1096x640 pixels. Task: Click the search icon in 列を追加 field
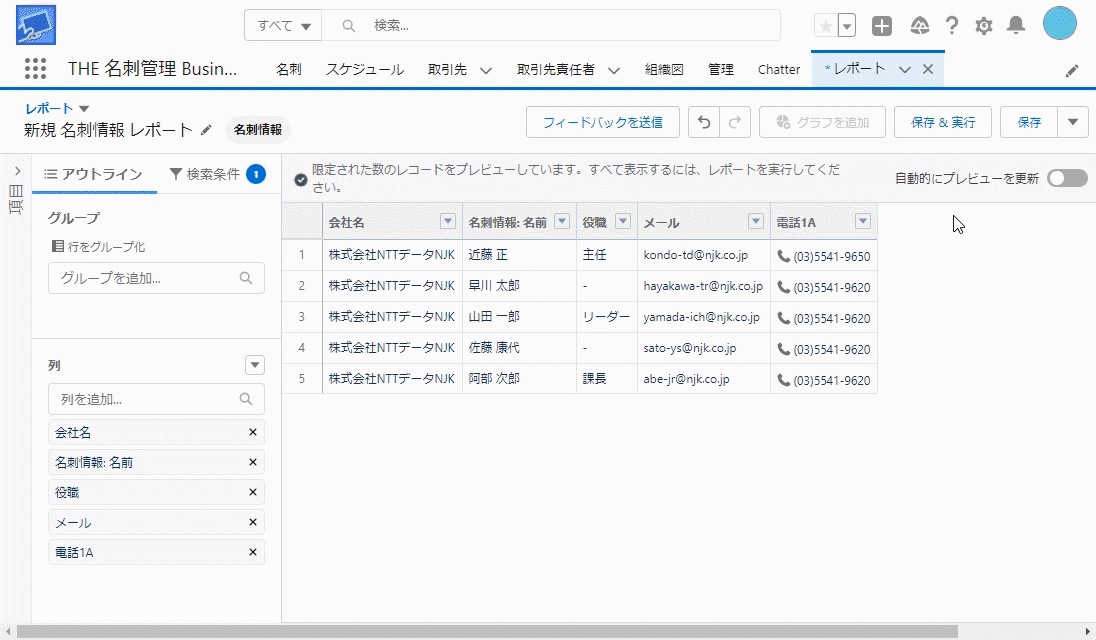[245, 399]
